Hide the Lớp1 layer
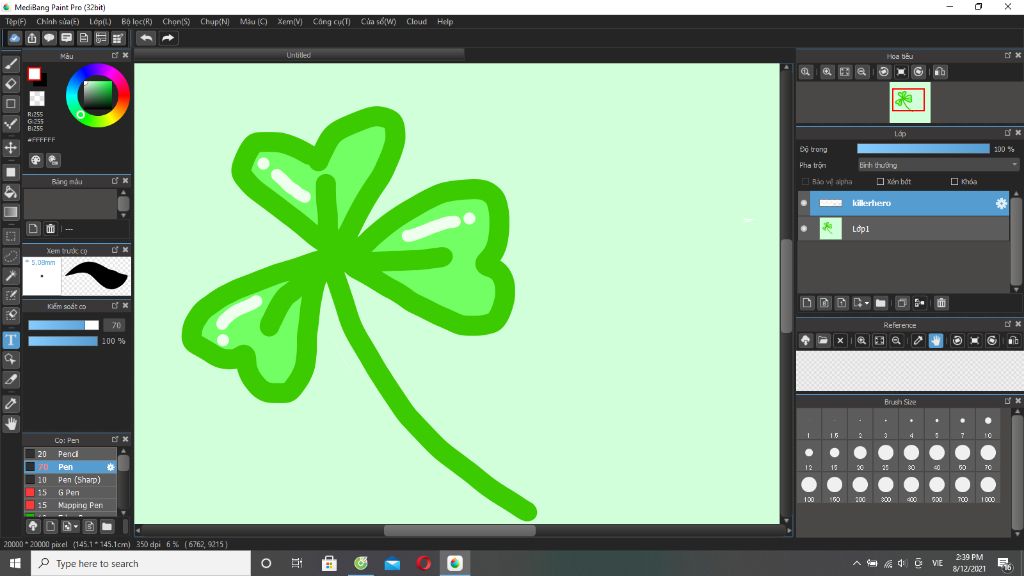 point(804,229)
